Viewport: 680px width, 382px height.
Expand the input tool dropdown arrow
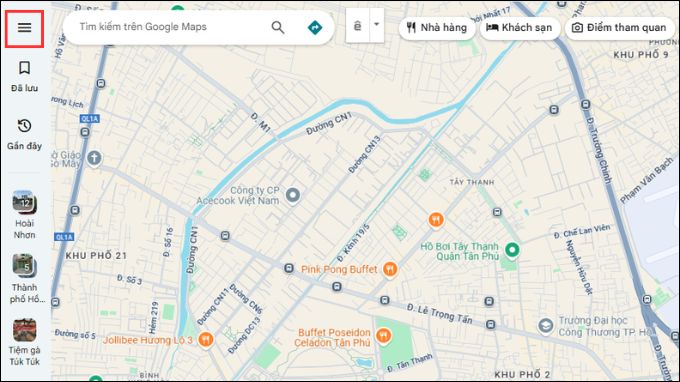(x=376, y=25)
